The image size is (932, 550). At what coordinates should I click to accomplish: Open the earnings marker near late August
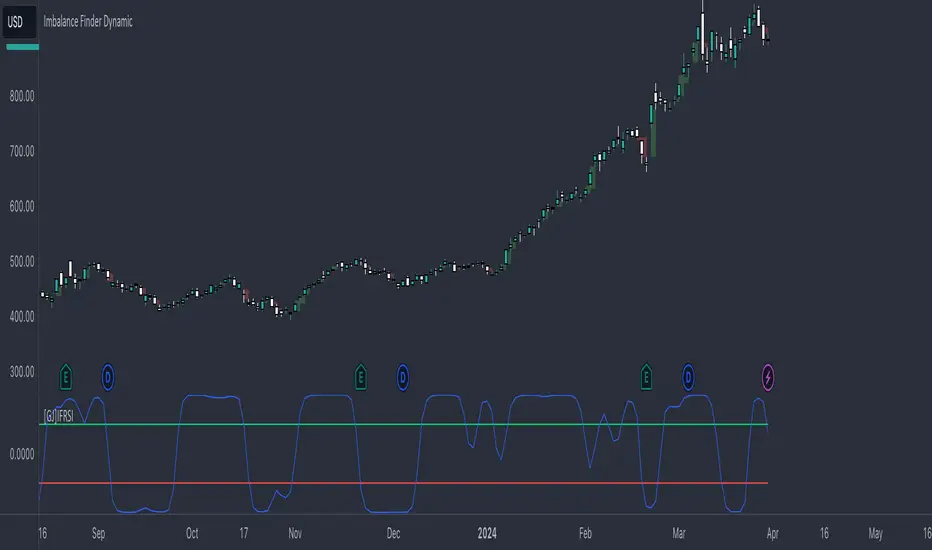coord(66,377)
